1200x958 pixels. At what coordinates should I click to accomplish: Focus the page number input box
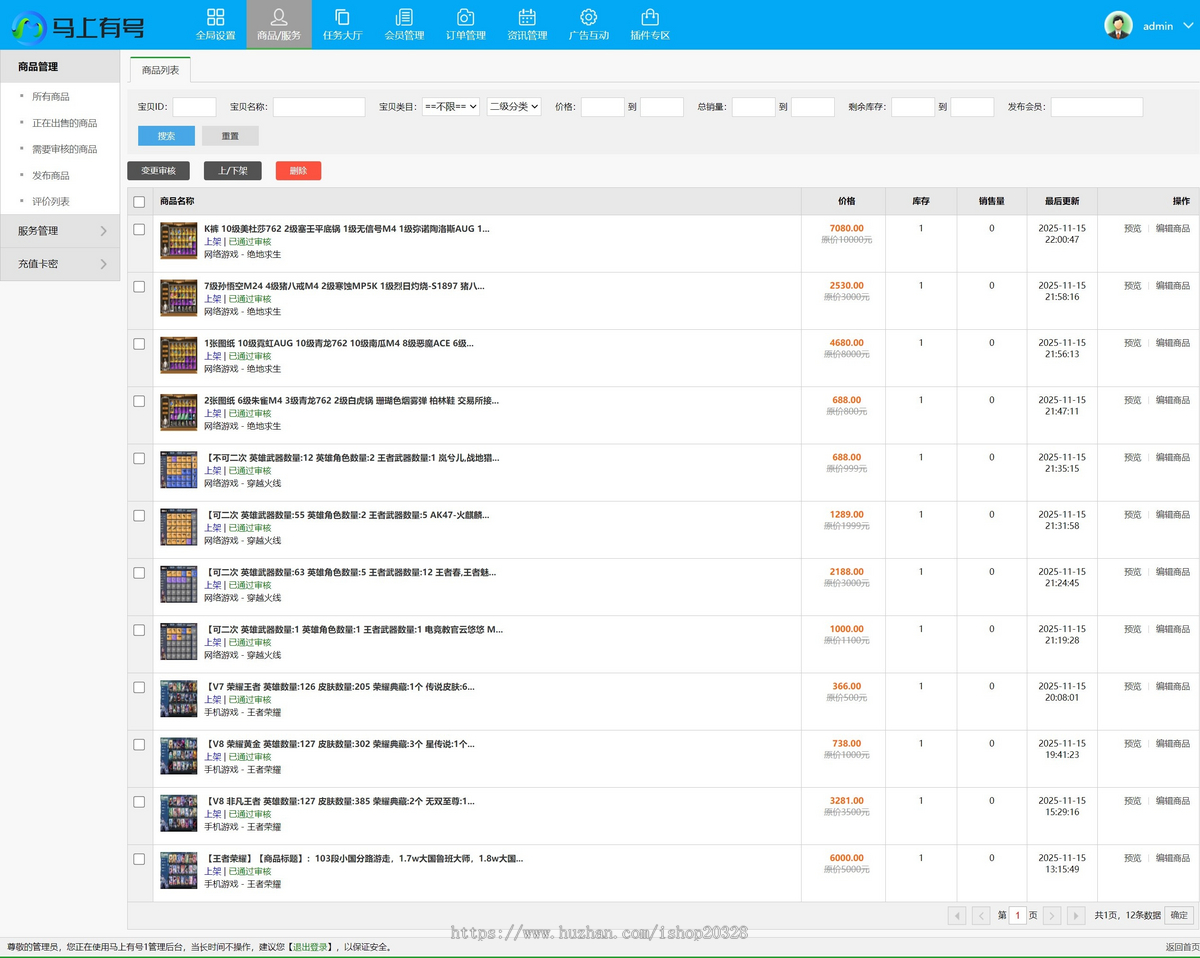tap(1018, 915)
